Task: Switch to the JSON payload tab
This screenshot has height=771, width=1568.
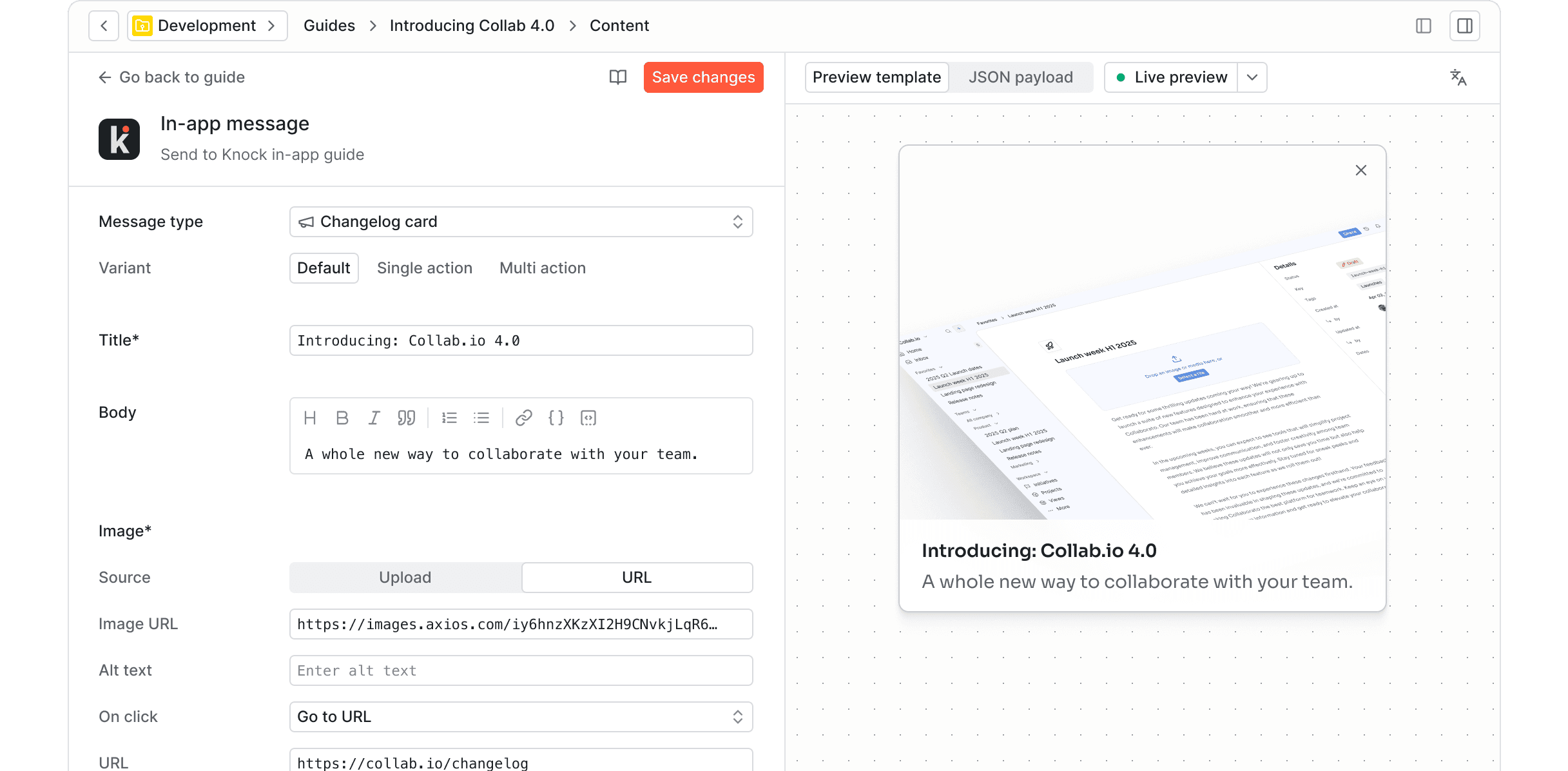Action: click(x=1021, y=77)
